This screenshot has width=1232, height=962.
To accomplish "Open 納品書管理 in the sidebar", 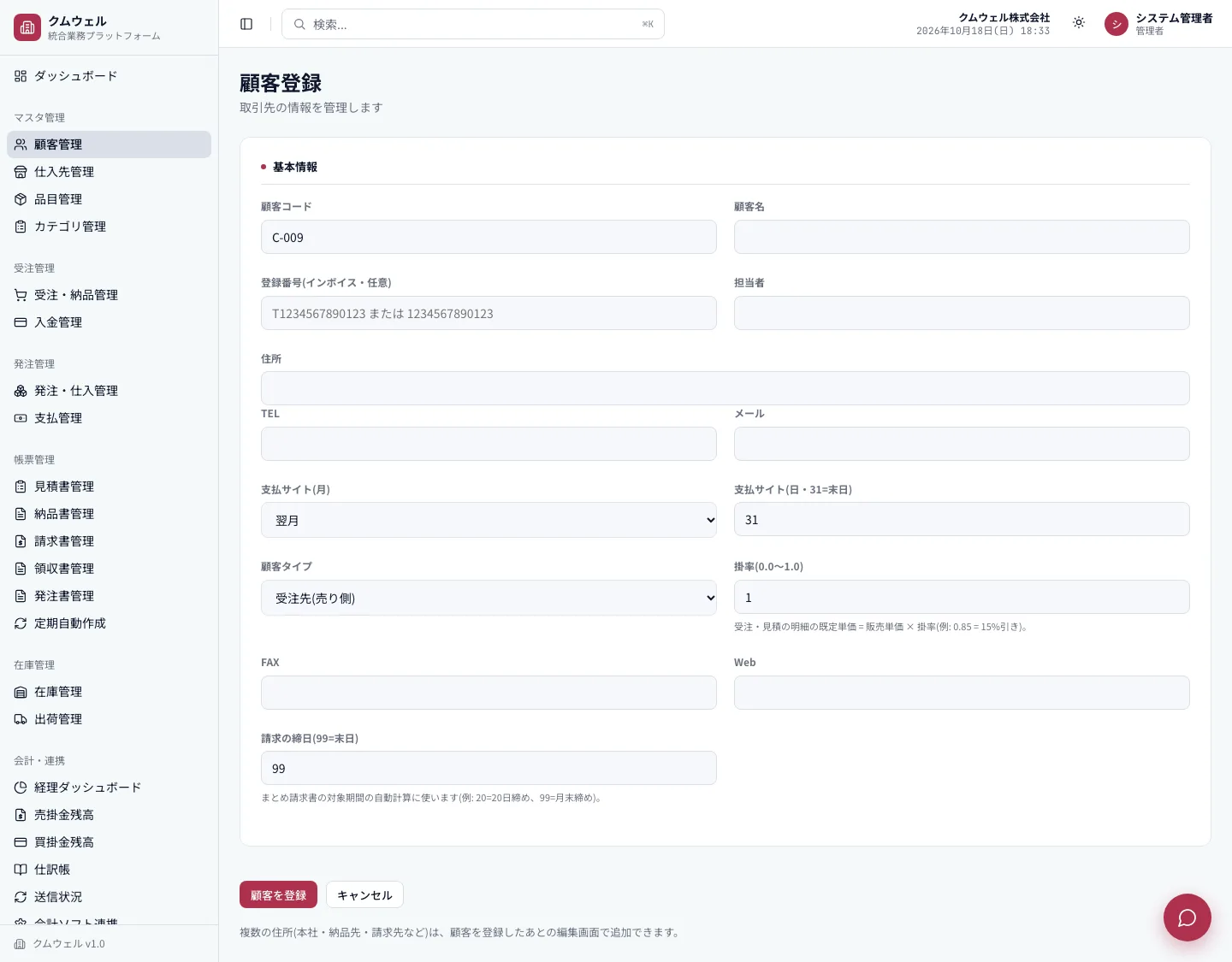I will click(109, 514).
